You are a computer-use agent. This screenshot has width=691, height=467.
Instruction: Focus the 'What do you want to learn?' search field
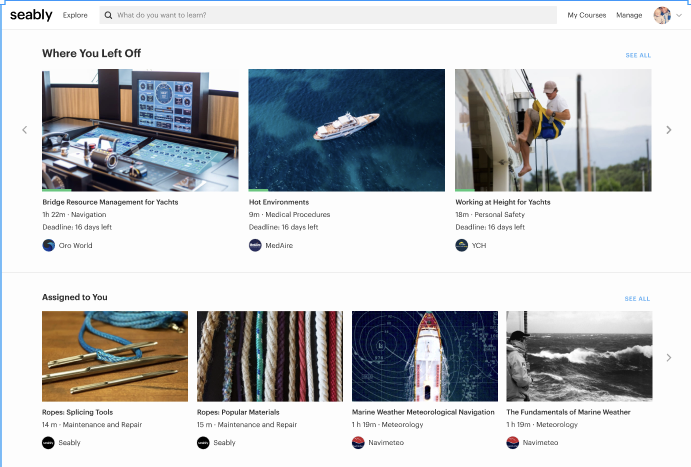tap(328, 15)
